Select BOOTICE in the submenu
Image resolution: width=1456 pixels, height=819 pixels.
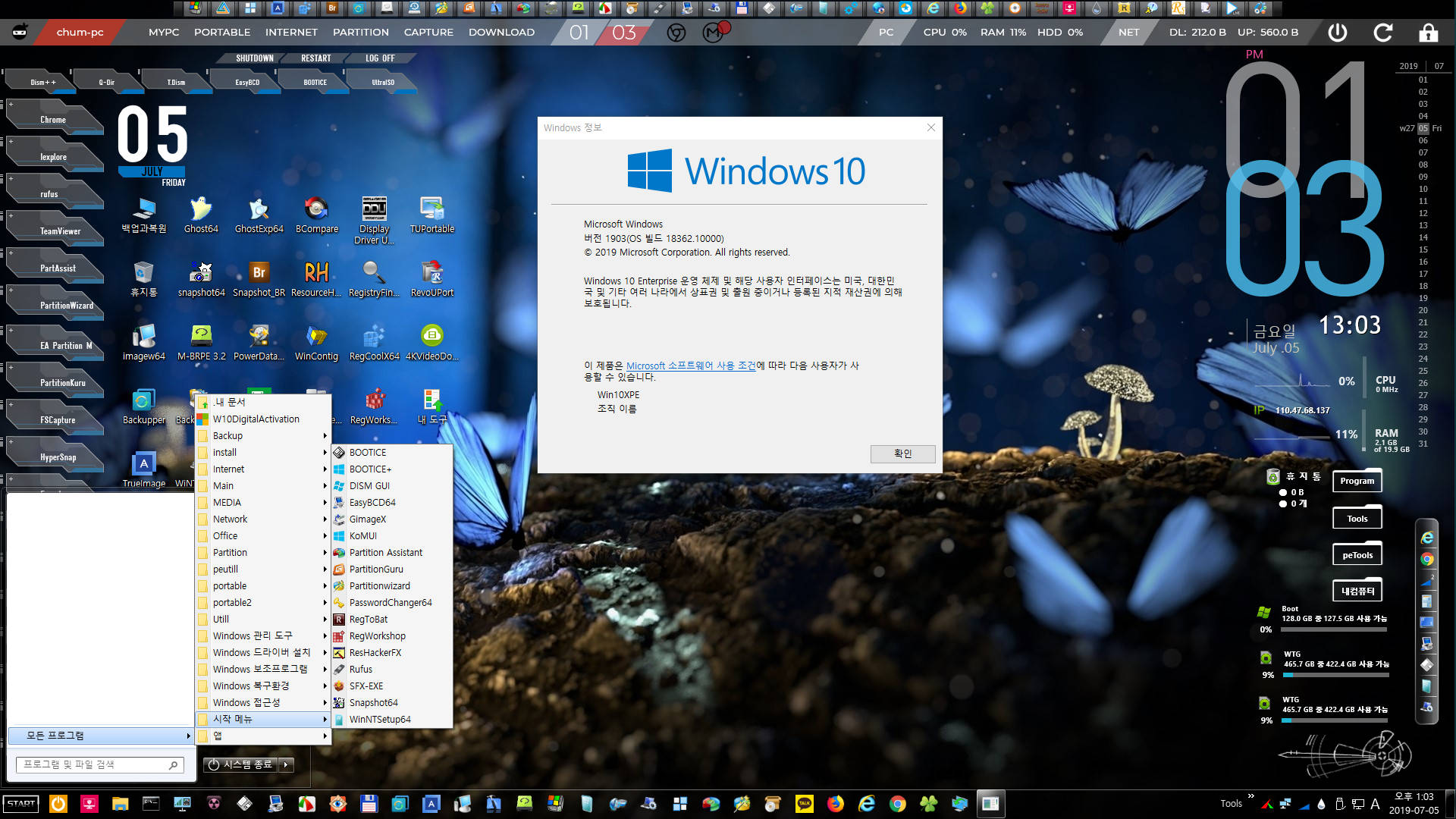click(392, 453)
